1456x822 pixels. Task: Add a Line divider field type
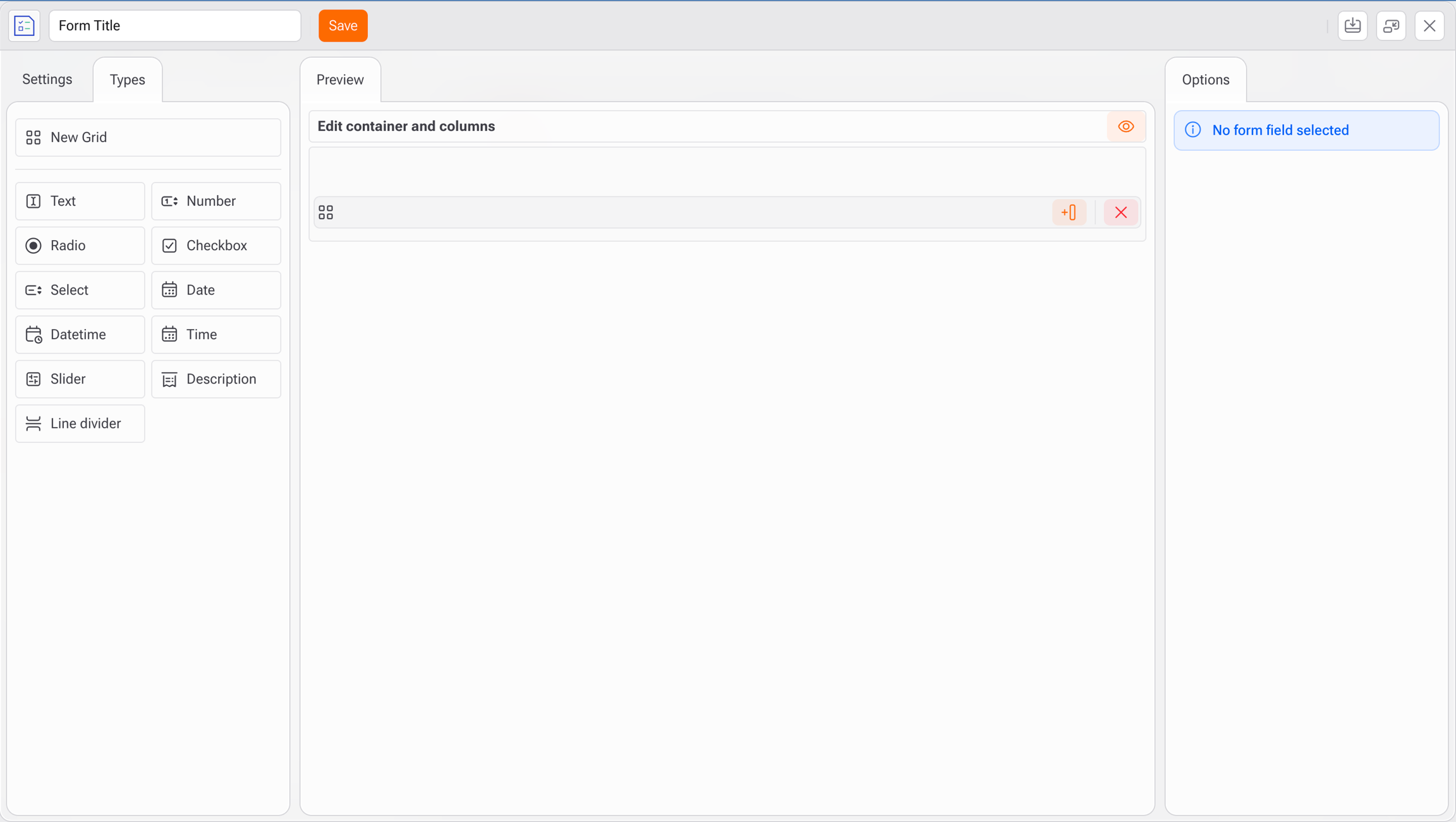pos(80,423)
